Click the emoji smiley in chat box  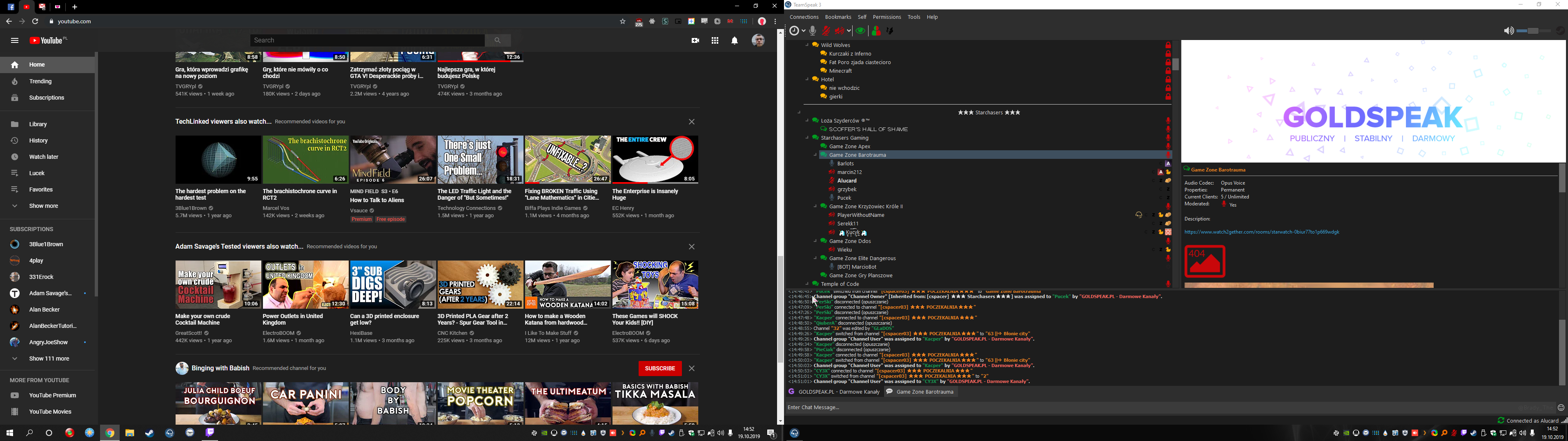coord(1561,408)
